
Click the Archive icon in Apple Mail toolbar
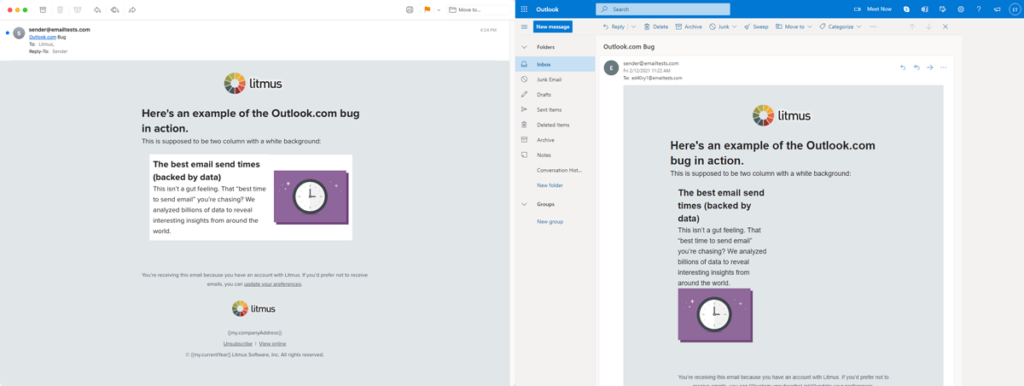tap(42, 10)
